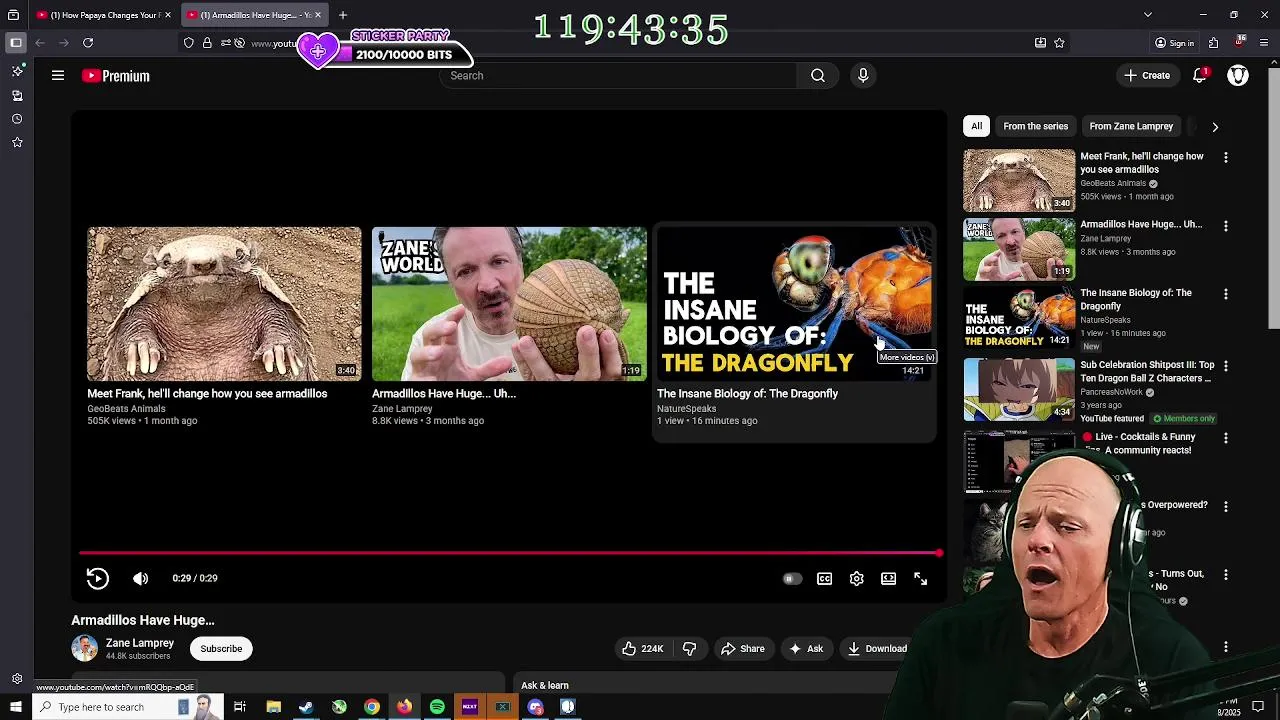Enter fullscreen on the video player

tap(920, 579)
